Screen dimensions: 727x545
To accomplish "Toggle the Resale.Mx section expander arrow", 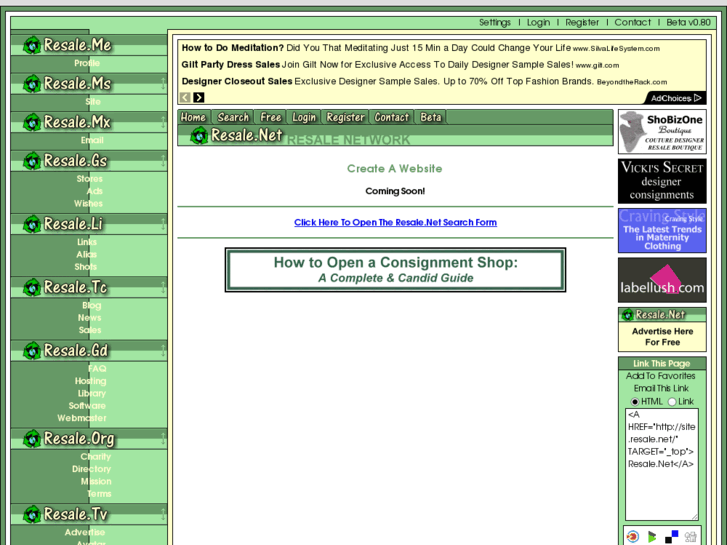I will coord(163,122).
